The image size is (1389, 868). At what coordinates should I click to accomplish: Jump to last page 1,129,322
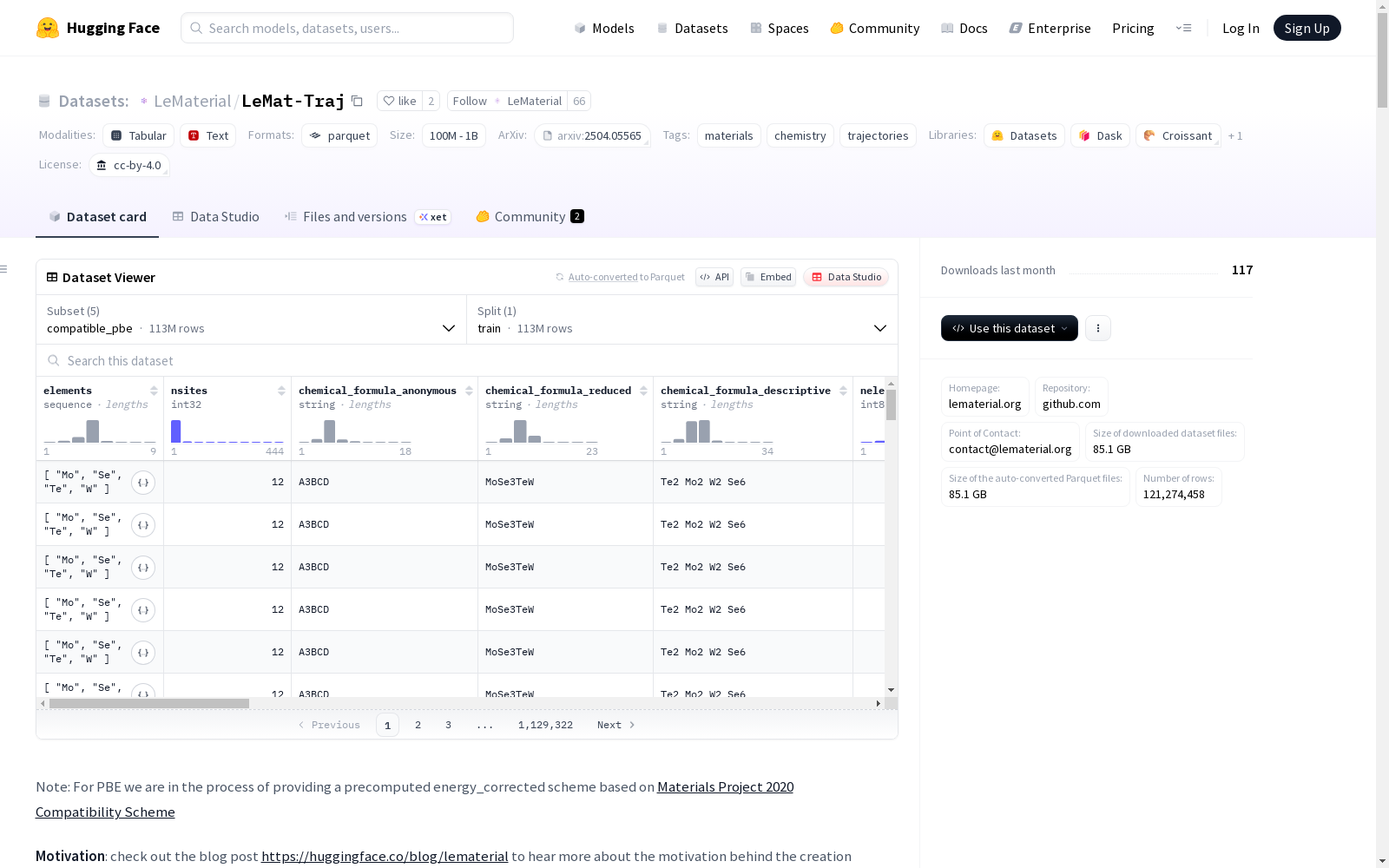coord(545,725)
